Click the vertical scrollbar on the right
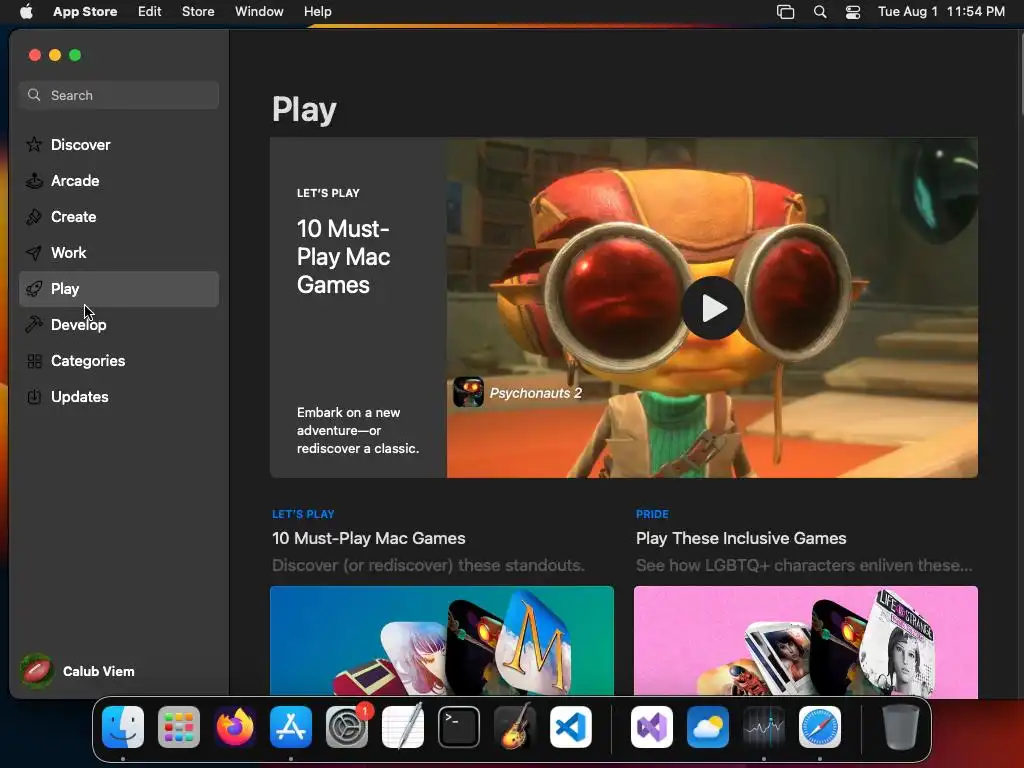This screenshot has width=1024, height=768. click(1021, 75)
